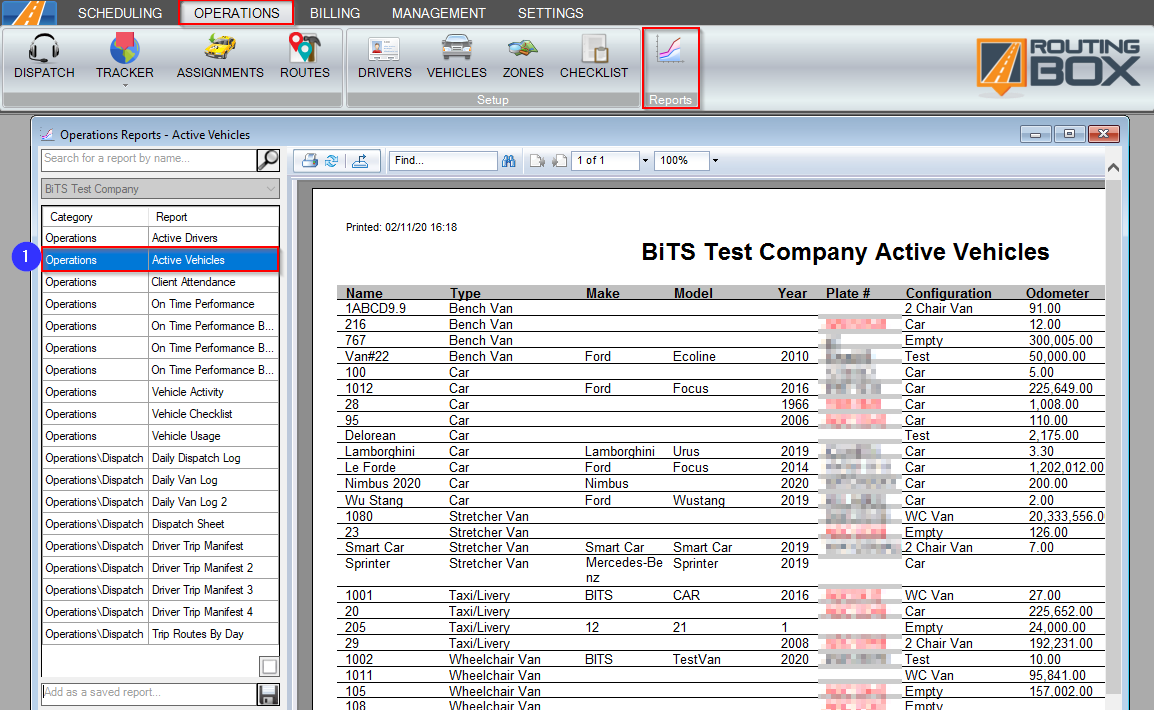This screenshot has height=710, width=1154.
Task: Click the report scrollbar up arrow
Action: [1114, 168]
